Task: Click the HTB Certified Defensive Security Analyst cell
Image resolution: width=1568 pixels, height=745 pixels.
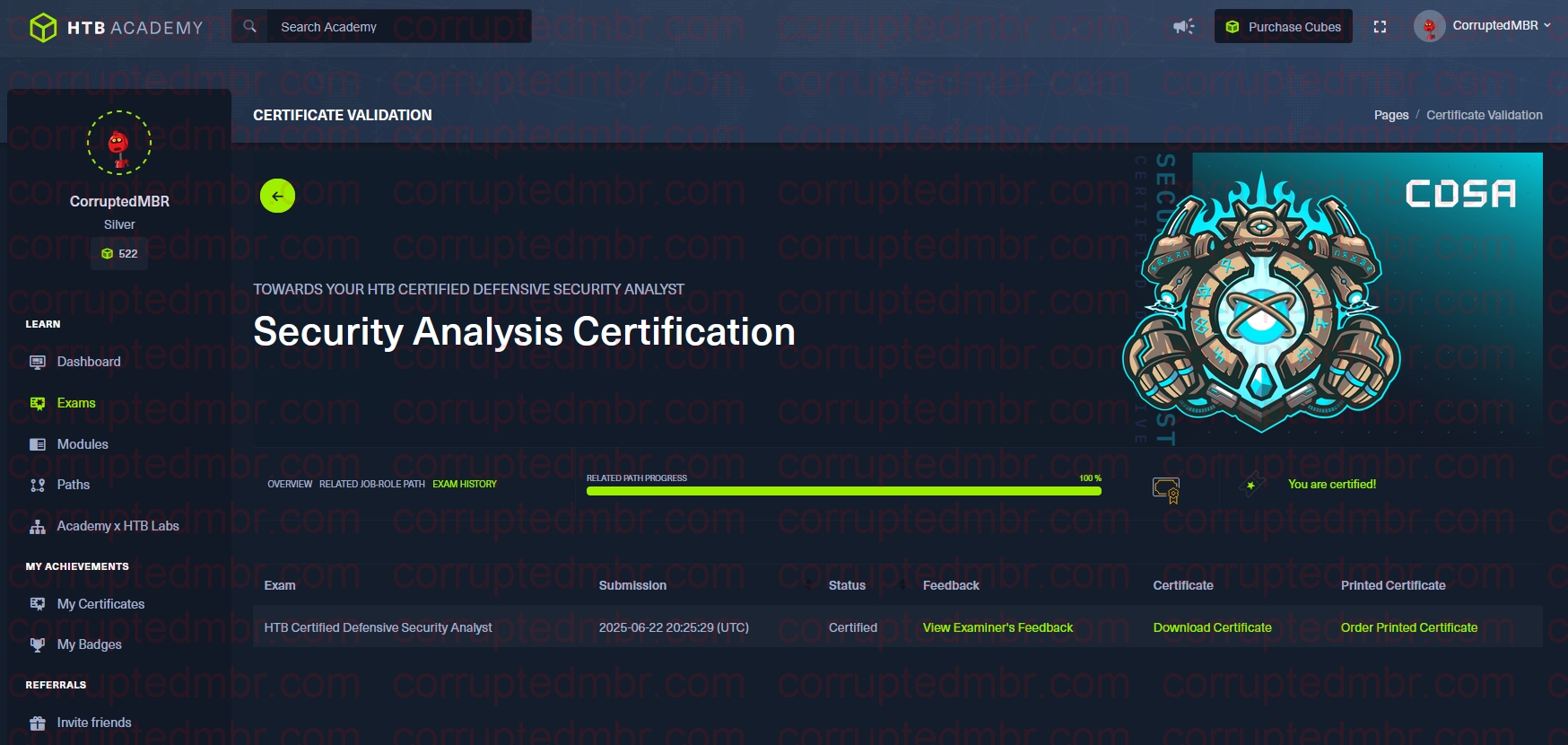Action: (x=378, y=627)
